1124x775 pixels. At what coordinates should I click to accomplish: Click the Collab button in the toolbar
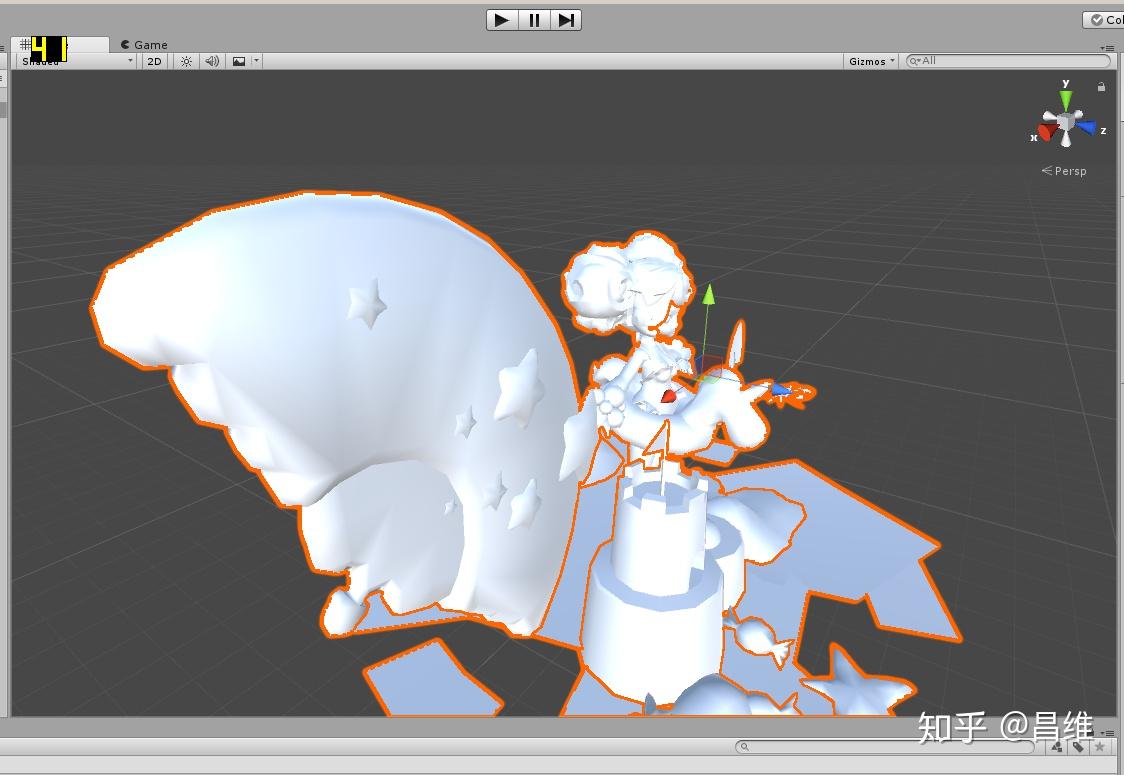tap(1105, 20)
